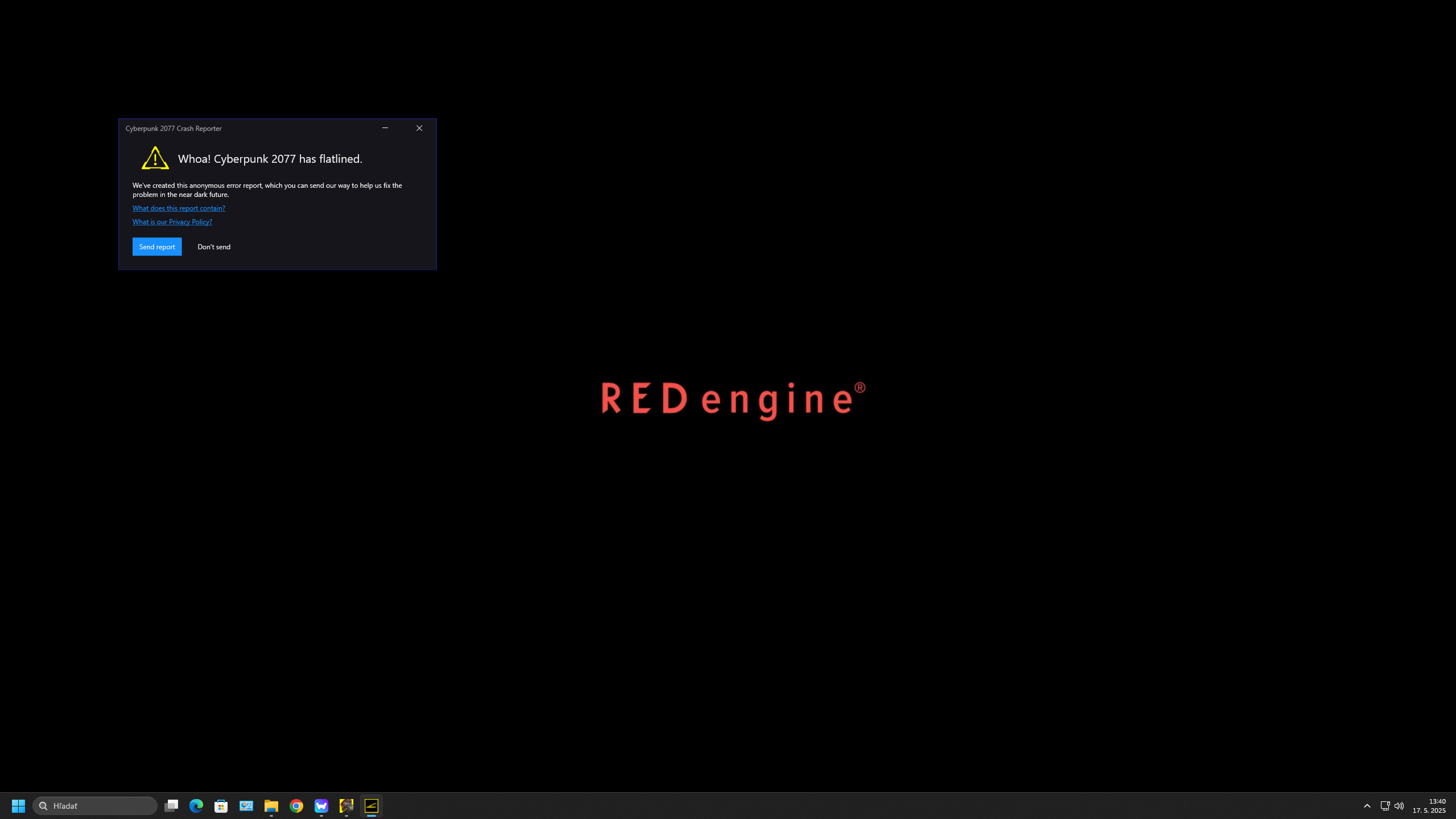Open the Windows Start menu

click(x=18, y=806)
